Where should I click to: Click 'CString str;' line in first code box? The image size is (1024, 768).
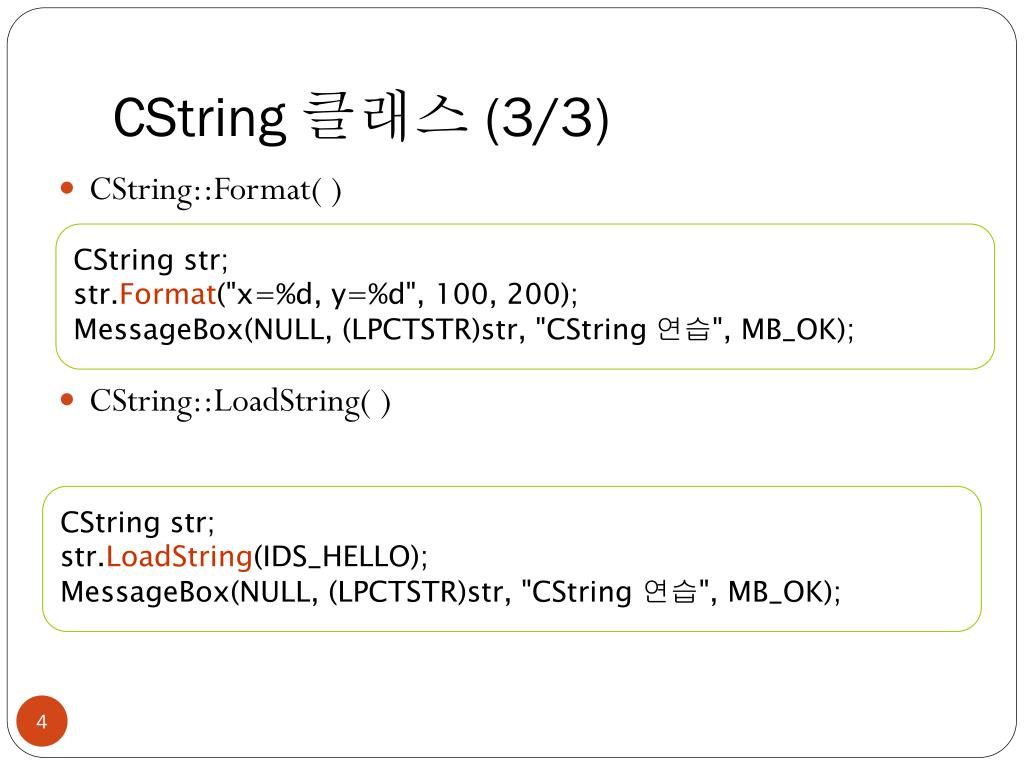151,260
